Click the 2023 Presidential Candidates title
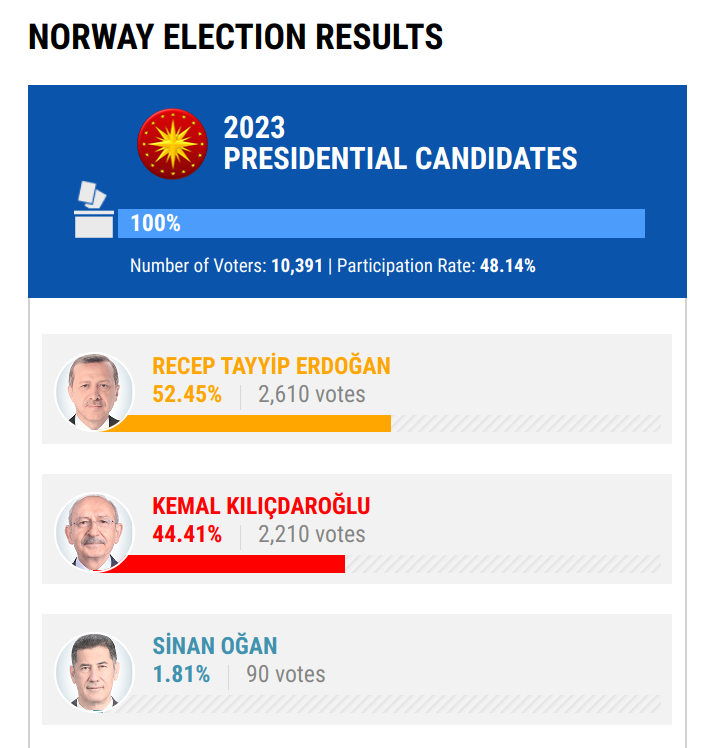713x748 pixels. (x=400, y=143)
